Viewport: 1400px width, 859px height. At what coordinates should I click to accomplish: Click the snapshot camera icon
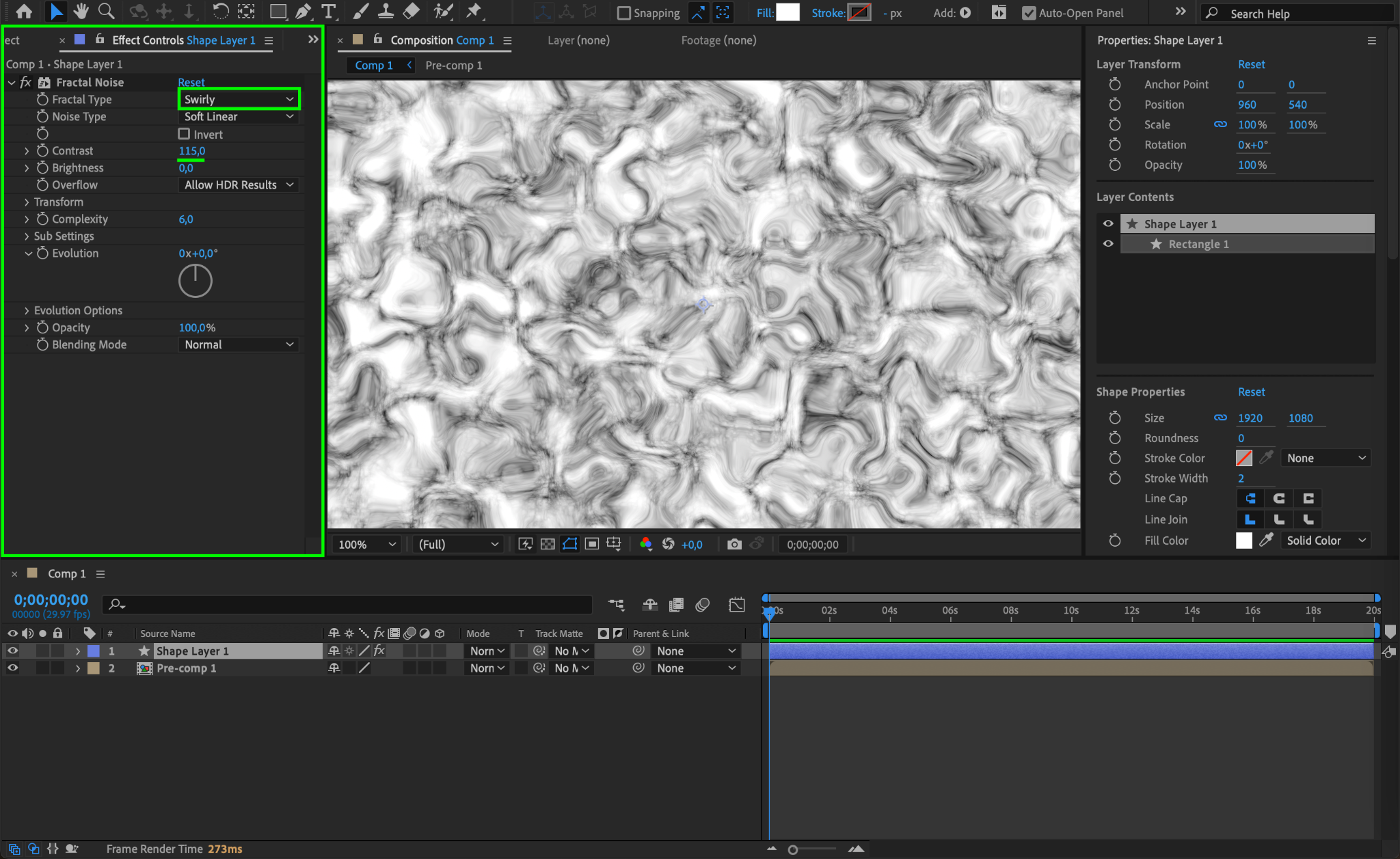734,544
